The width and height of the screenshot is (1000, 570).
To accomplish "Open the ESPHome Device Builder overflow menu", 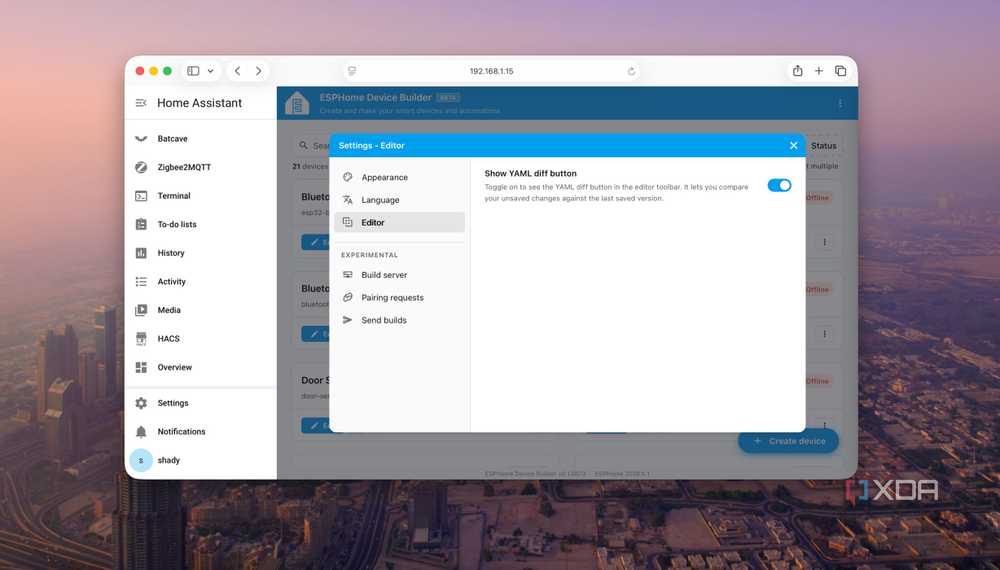I will [840, 103].
